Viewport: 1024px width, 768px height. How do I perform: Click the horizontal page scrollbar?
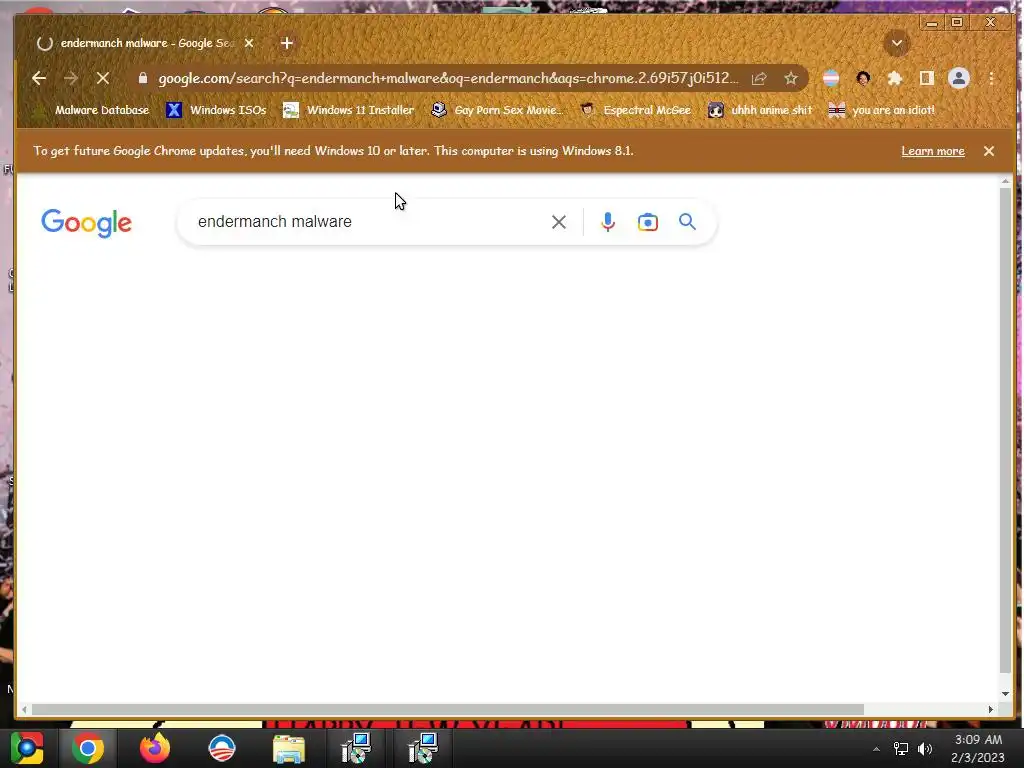click(447, 709)
